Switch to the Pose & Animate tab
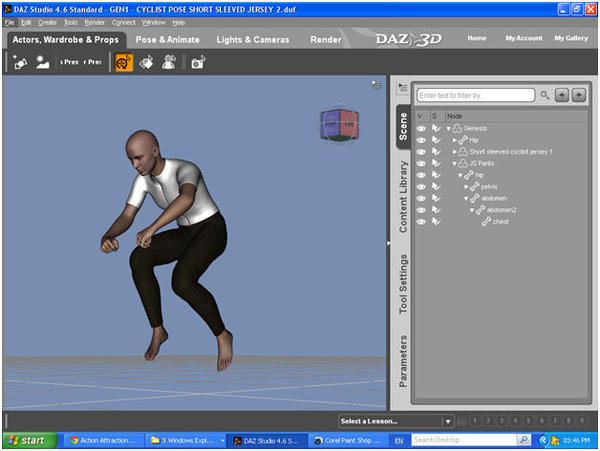 click(x=168, y=39)
